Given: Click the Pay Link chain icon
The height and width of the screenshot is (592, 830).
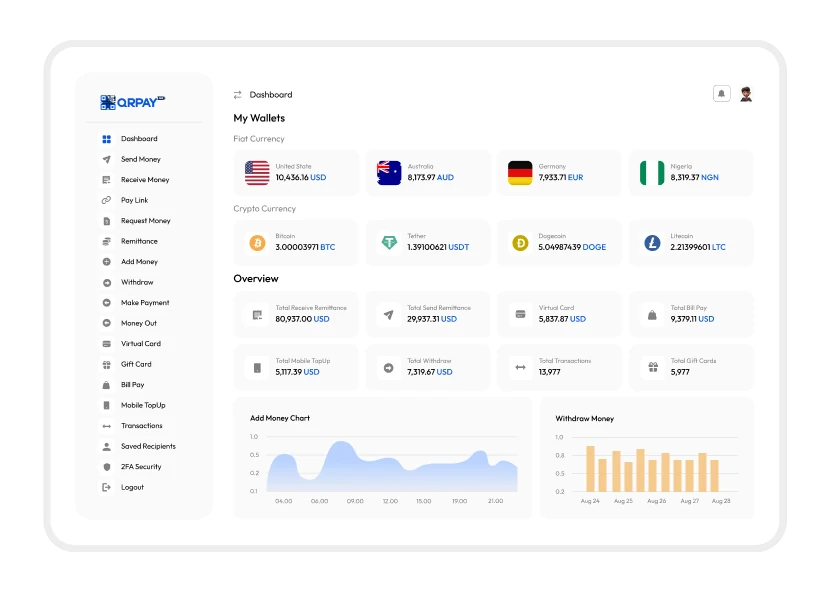Looking at the screenshot, I should 107,200.
